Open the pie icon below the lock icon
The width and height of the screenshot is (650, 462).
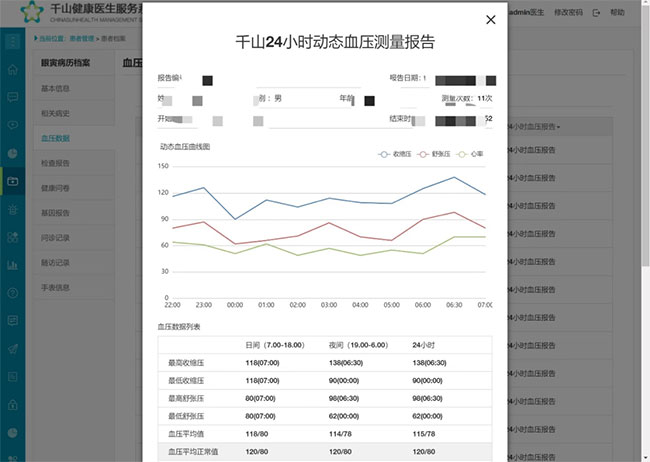point(12,433)
